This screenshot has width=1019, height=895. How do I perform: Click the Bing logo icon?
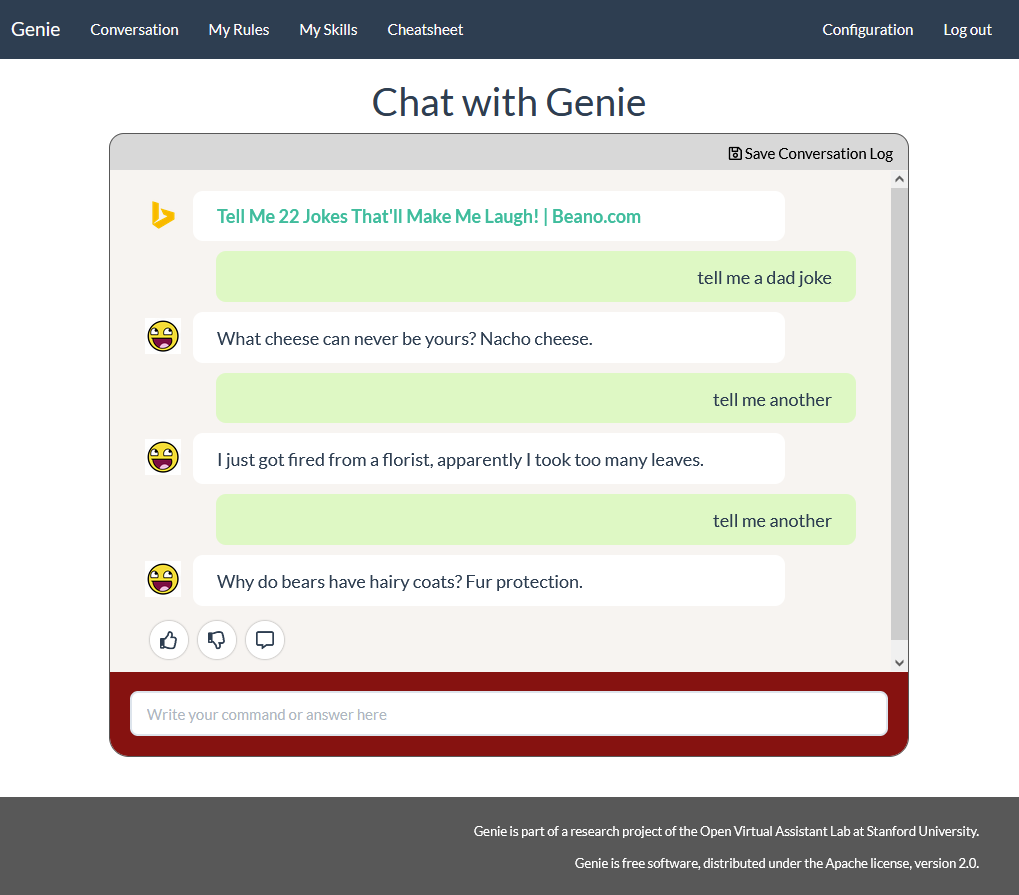pos(162,215)
